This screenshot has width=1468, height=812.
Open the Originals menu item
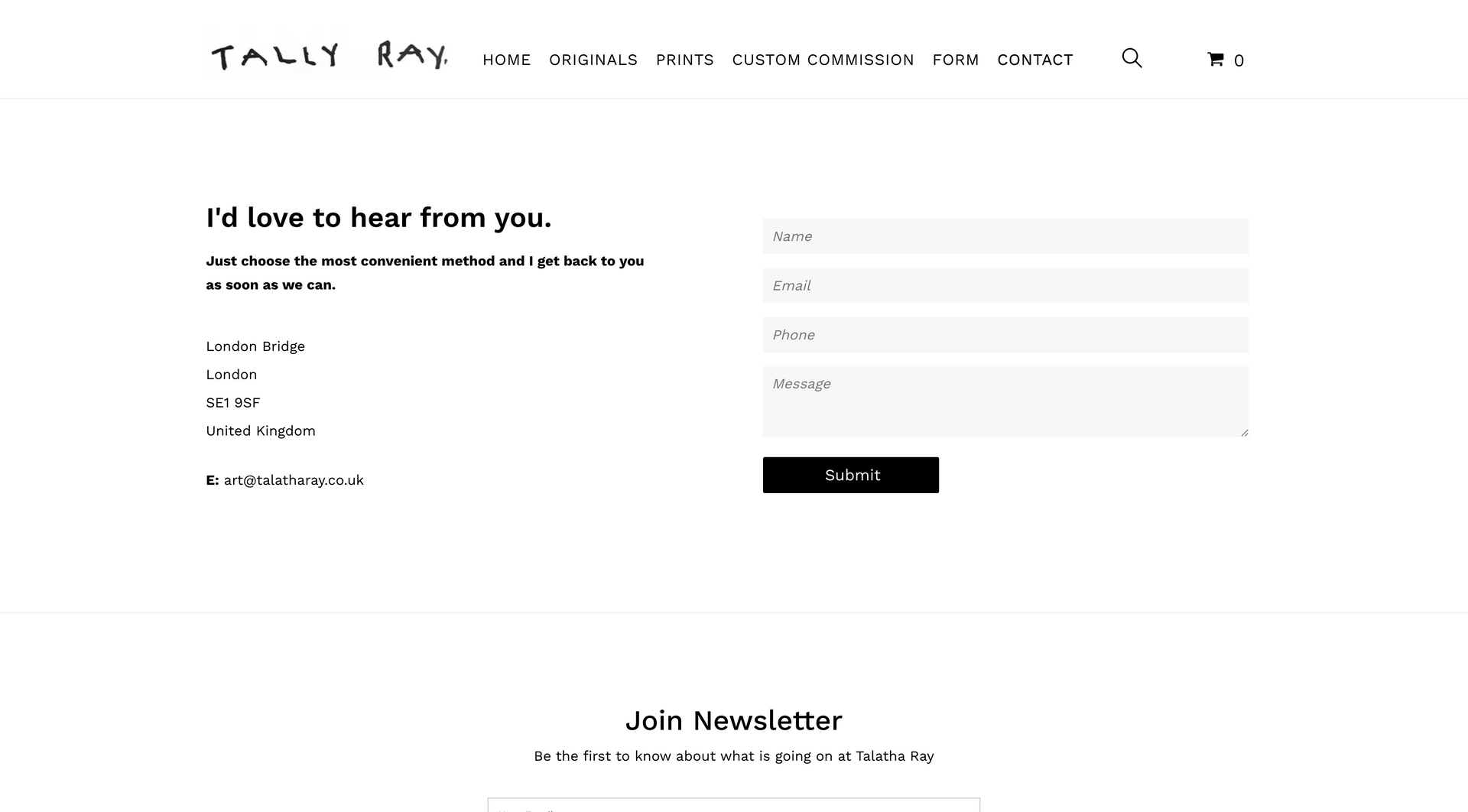coord(593,60)
